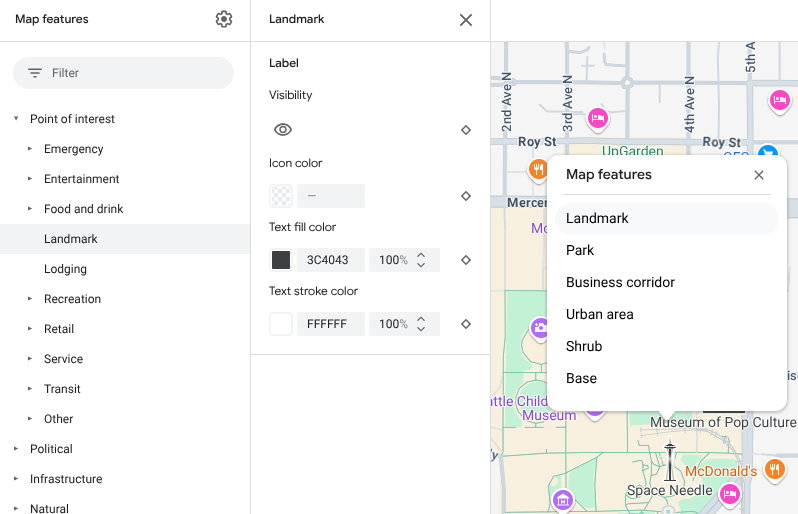Click the Museum of Pop Culture label

[723, 422]
